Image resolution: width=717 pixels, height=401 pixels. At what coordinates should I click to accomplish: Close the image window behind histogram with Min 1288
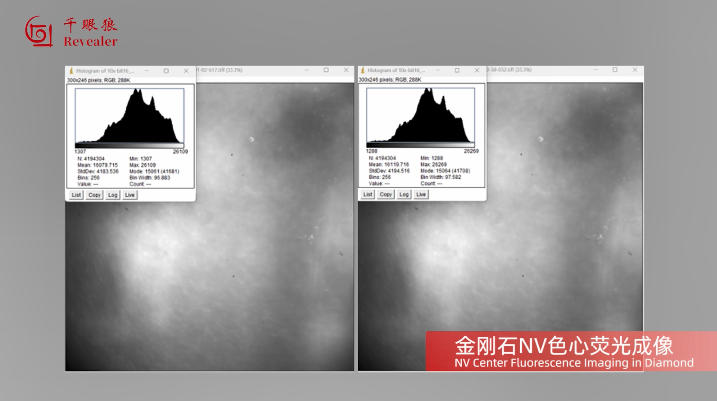(635, 70)
